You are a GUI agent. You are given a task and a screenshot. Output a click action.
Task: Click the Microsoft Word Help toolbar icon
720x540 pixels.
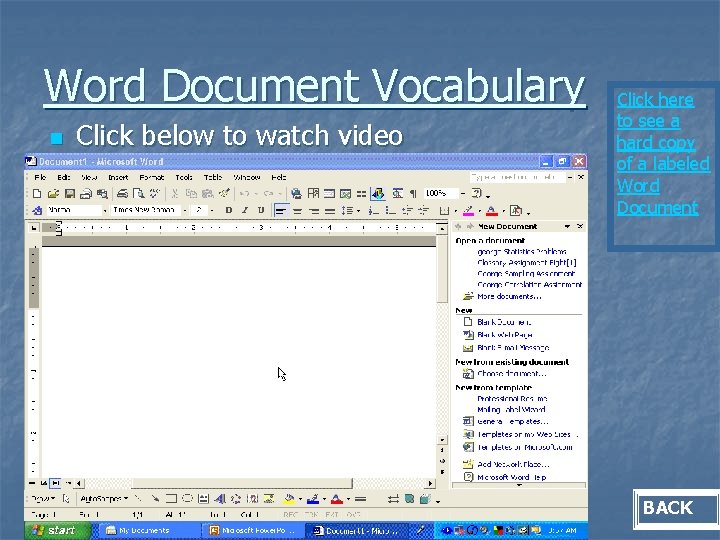(x=477, y=193)
